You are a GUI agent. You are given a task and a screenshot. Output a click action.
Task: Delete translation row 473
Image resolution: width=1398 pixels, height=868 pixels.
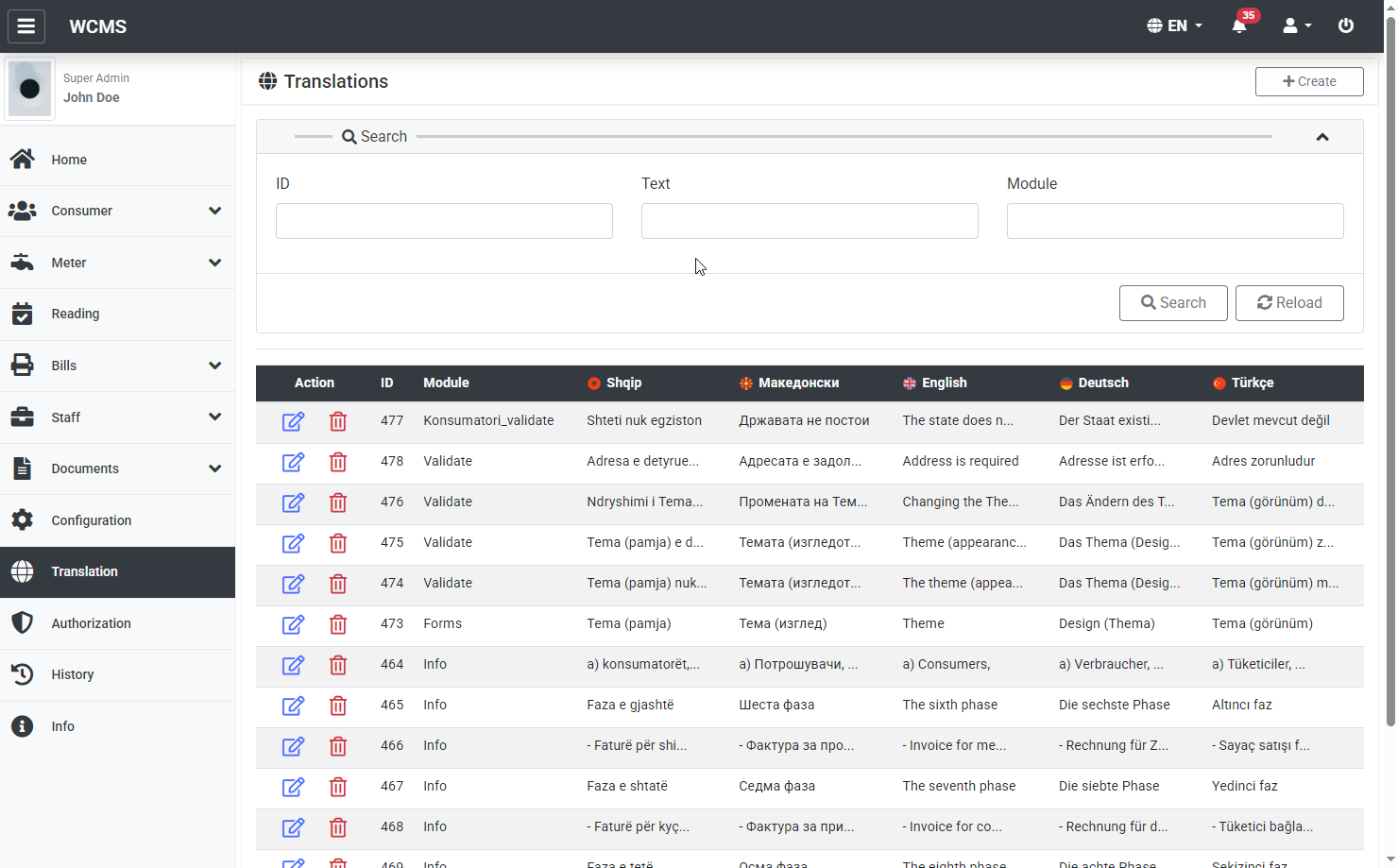click(338, 624)
